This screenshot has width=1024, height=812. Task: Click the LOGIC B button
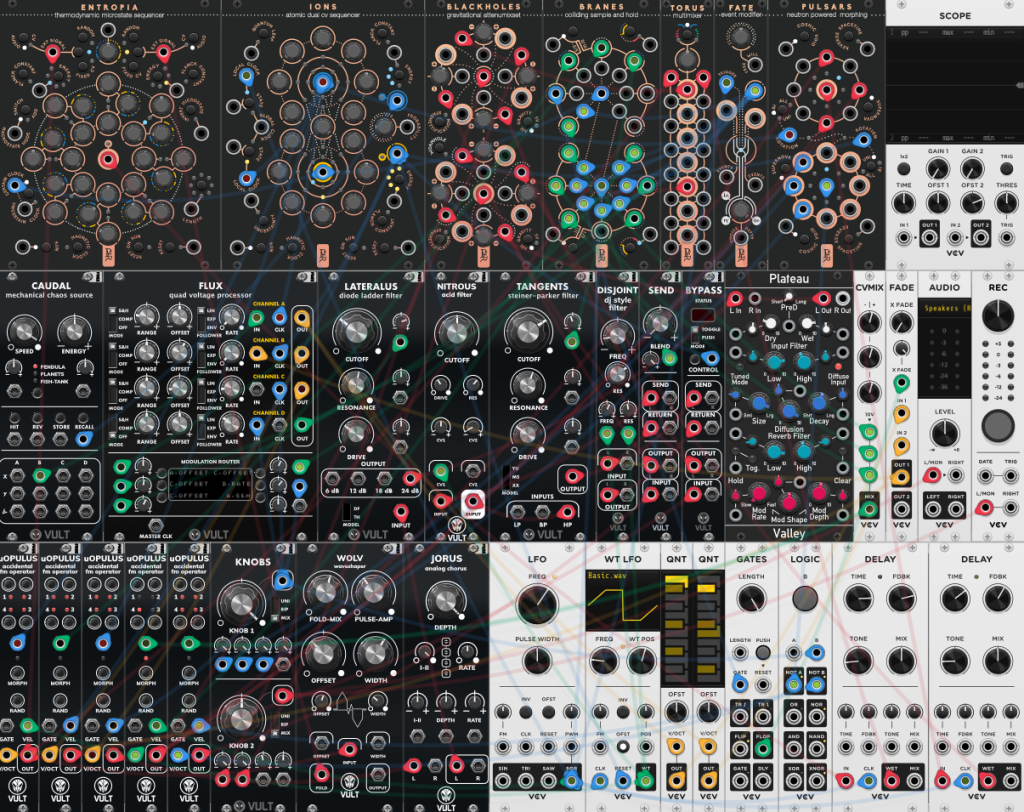[805, 598]
